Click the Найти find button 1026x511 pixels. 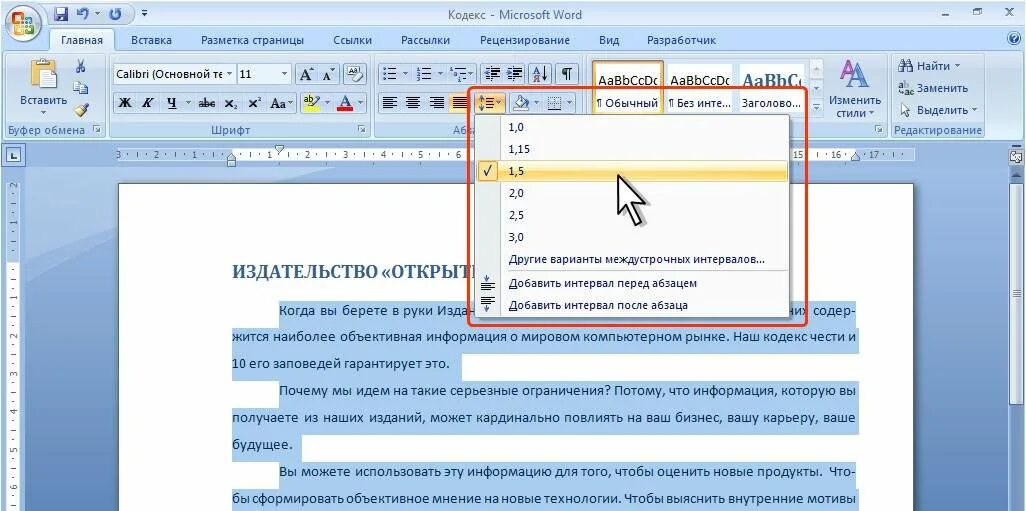pos(929,66)
